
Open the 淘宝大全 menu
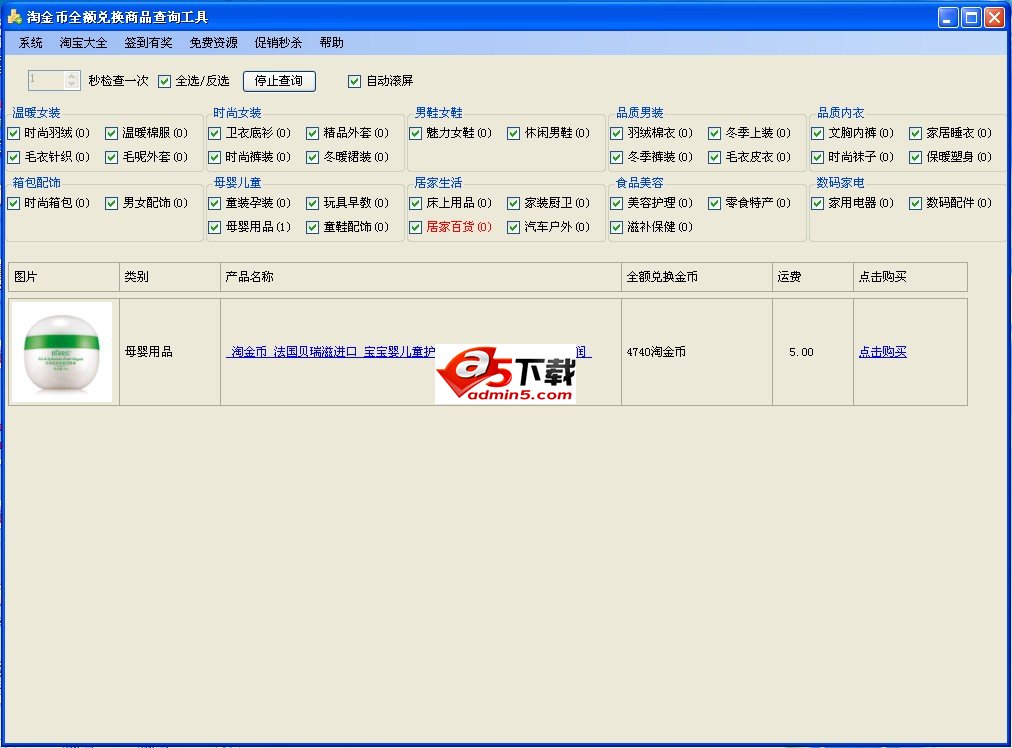[x=83, y=43]
